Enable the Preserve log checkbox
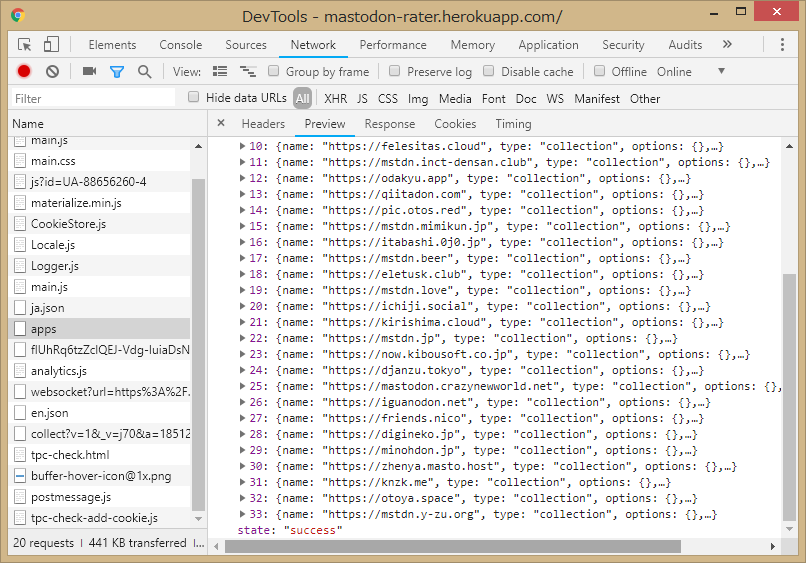 pyautogui.click(x=395, y=71)
